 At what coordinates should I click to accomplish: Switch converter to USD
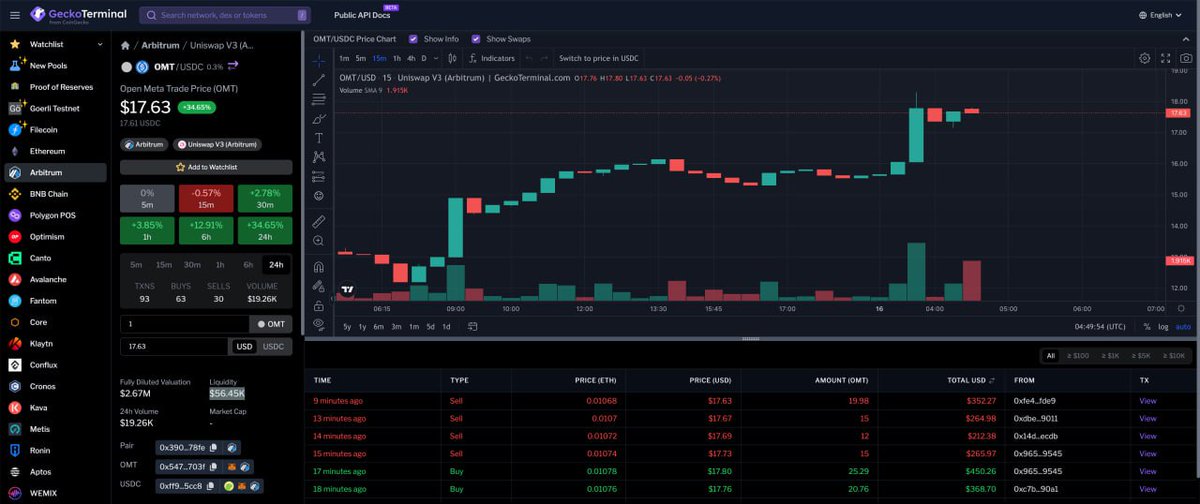coord(244,346)
